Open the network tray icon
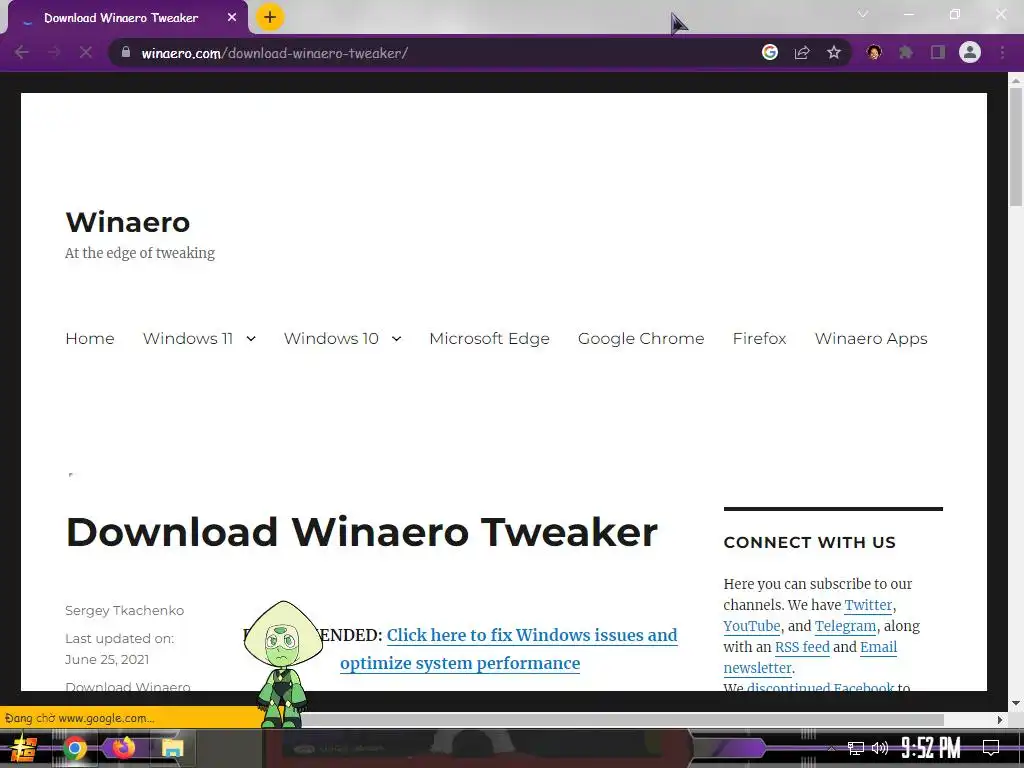This screenshot has height=768, width=1024. coord(856,748)
